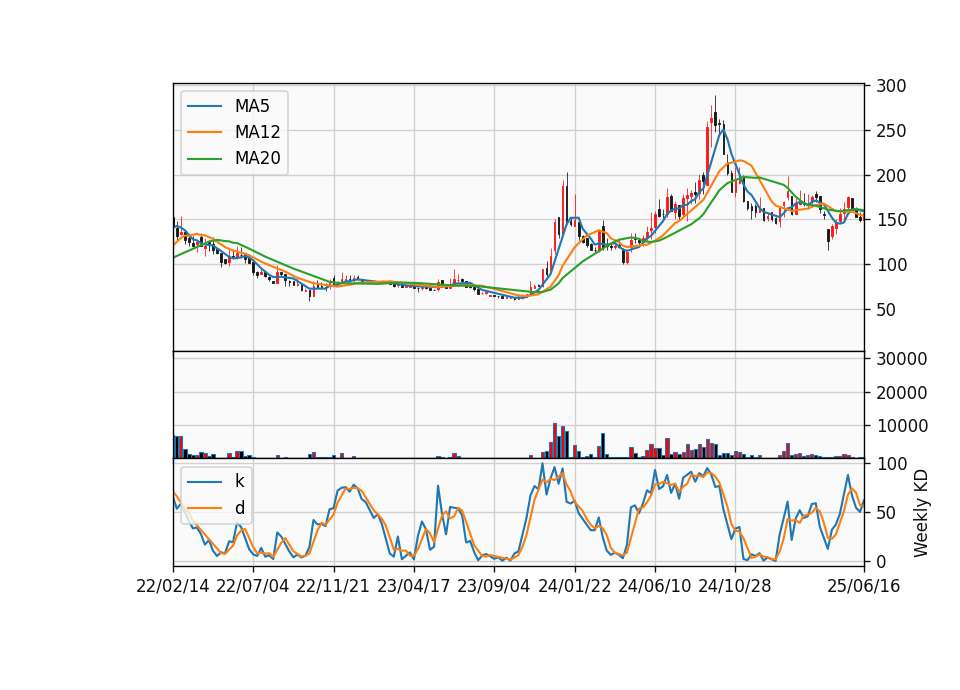This screenshot has height=690, width=960.
Task: Click the 30000 volume axis label
Action: [x=901, y=359]
